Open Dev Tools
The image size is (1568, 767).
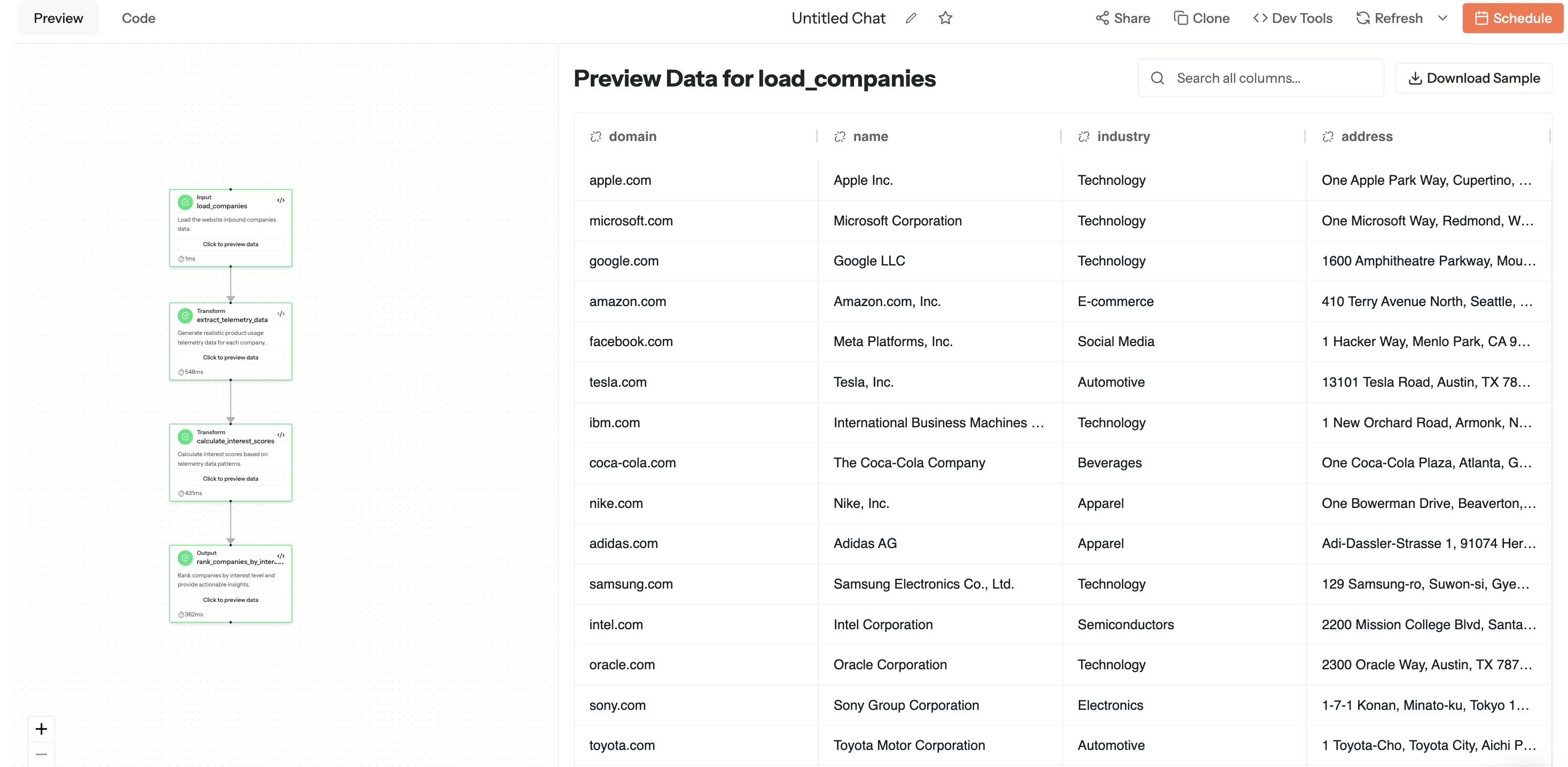point(1292,18)
